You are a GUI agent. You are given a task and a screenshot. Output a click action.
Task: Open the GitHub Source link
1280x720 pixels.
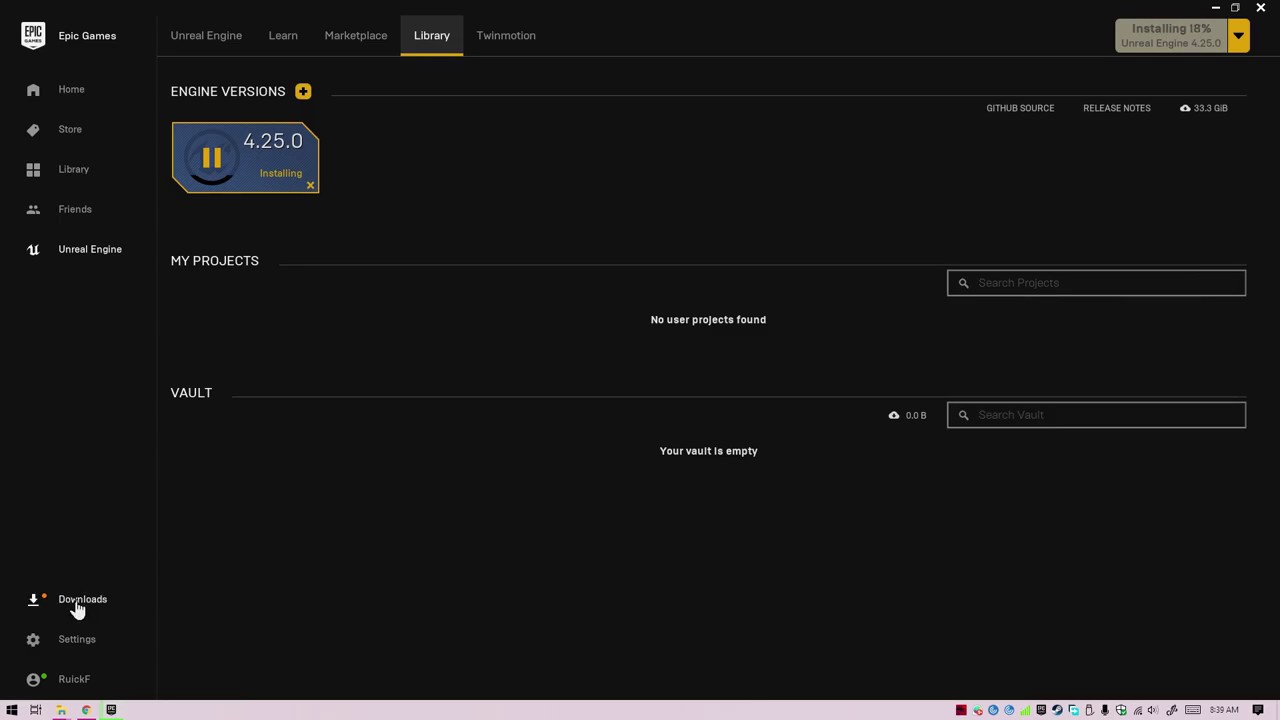[1020, 108]
